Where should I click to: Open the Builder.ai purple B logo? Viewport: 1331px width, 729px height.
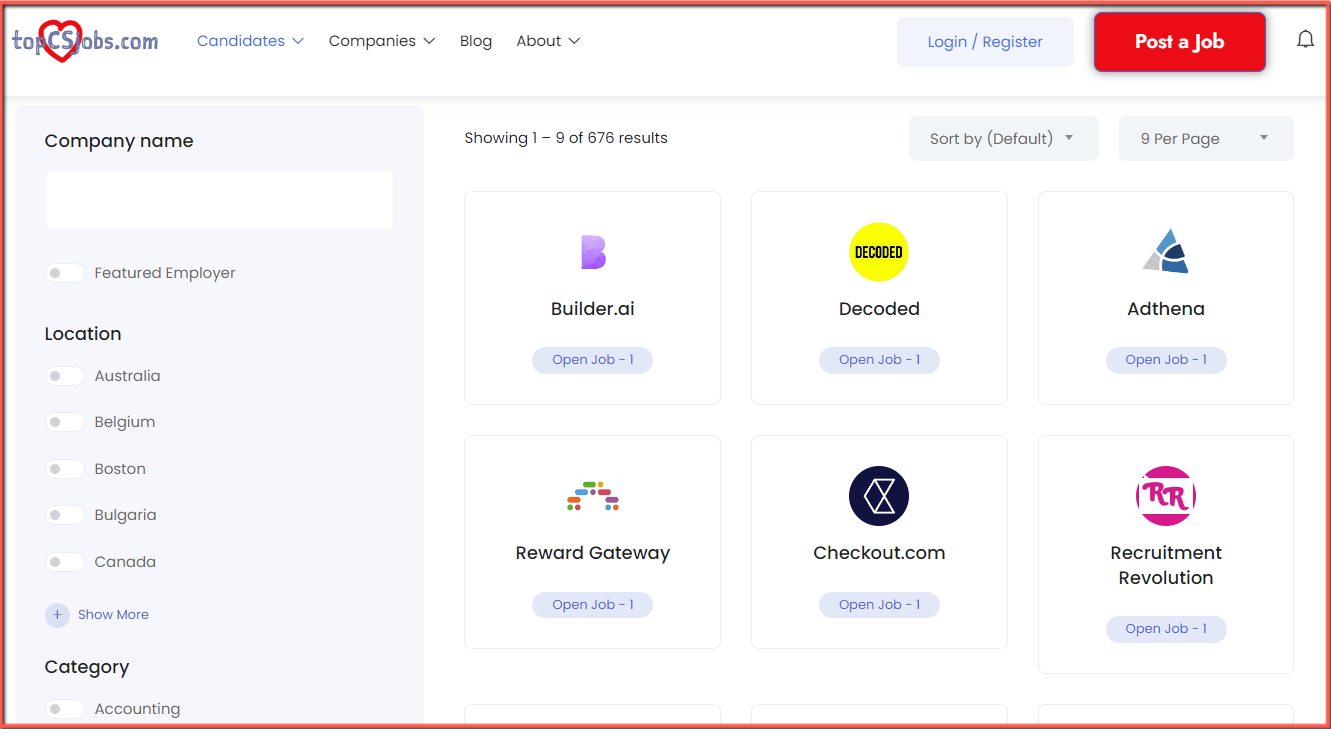(593, 252)
